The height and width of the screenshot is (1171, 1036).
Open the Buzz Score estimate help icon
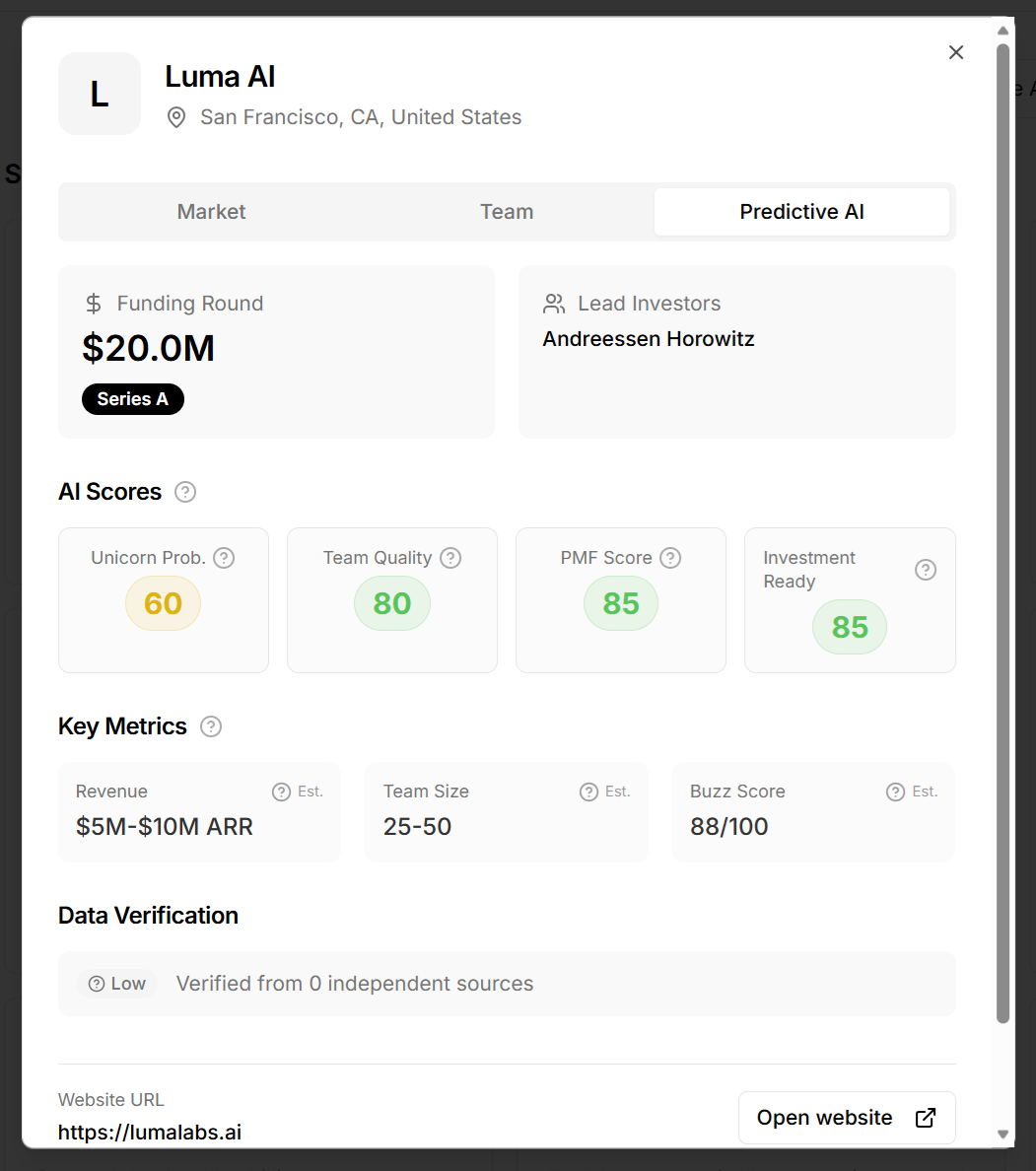click(x=894, y=791)
